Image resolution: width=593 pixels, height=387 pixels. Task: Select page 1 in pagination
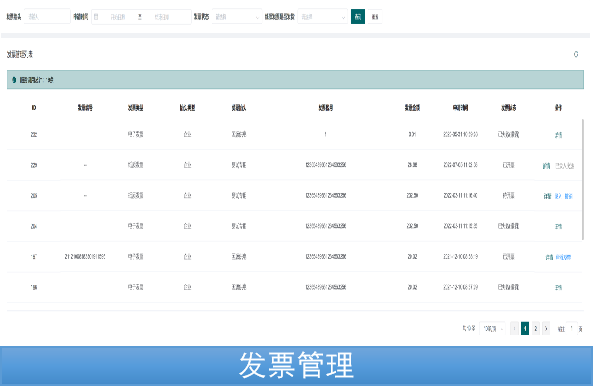point(525,328)
